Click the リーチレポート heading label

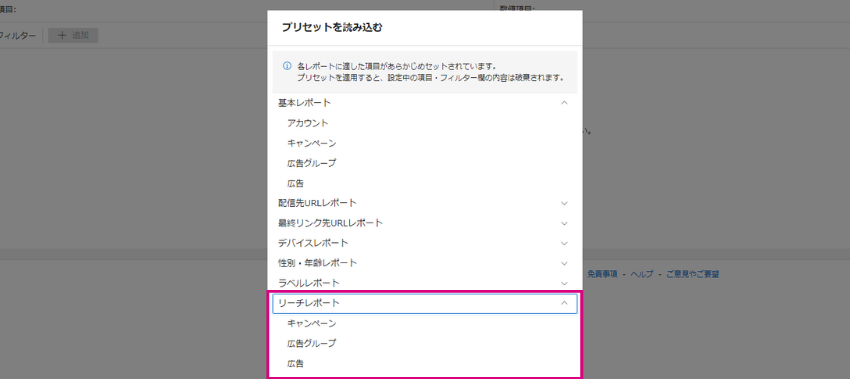pyautogui.click(x=308, y=303)
